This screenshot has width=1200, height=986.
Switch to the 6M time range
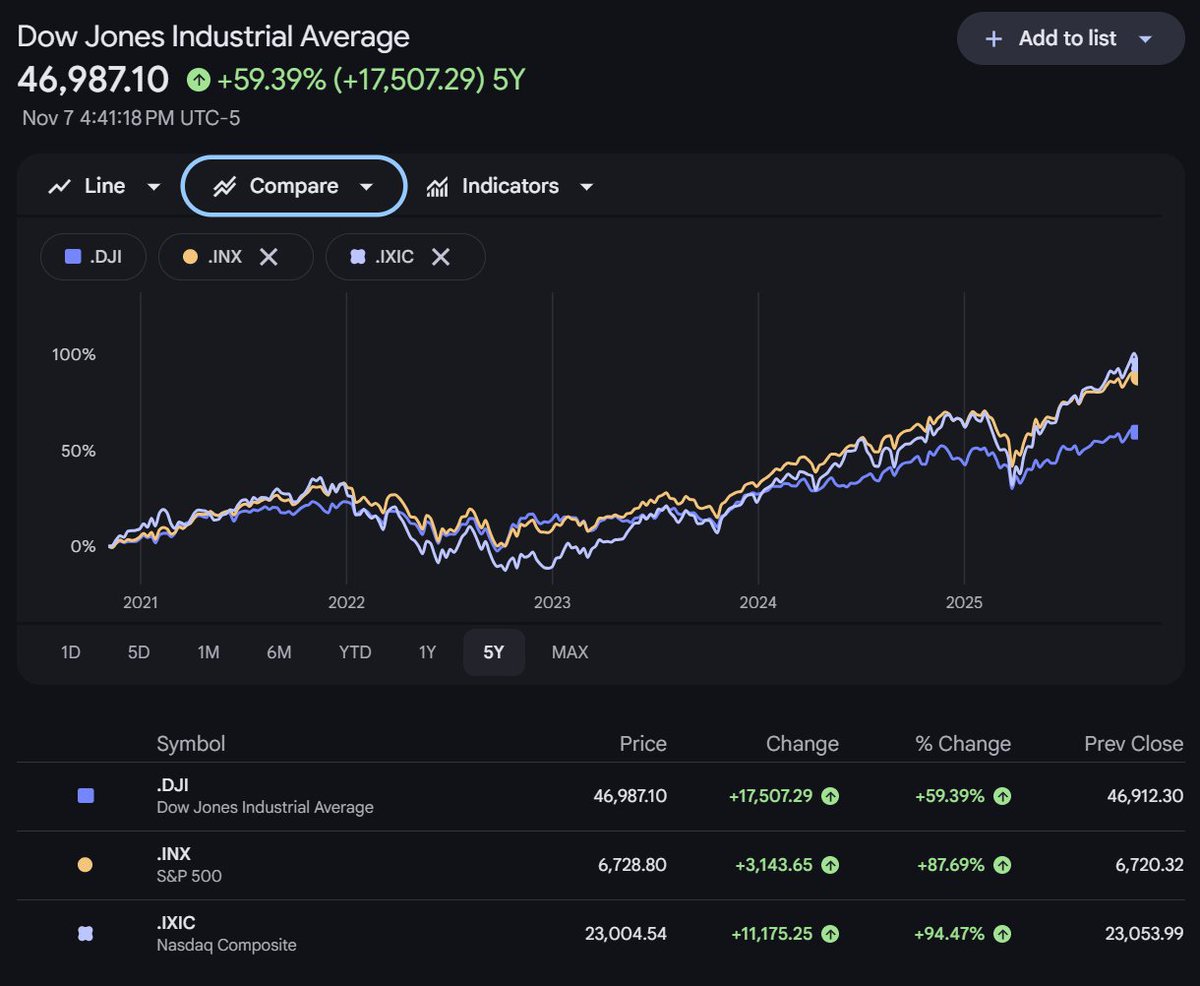point(279,652)
